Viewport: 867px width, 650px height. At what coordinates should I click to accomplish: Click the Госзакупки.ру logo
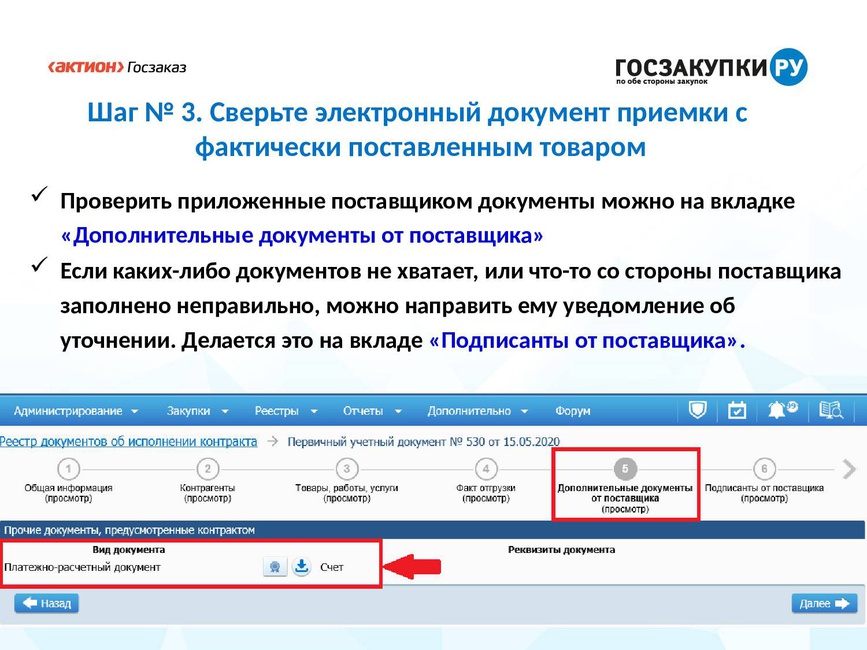coord(711,67)
